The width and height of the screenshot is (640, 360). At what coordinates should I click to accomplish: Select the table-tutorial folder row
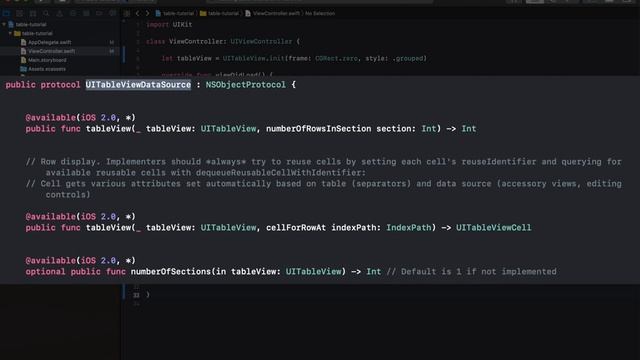(x=60, y=33)
